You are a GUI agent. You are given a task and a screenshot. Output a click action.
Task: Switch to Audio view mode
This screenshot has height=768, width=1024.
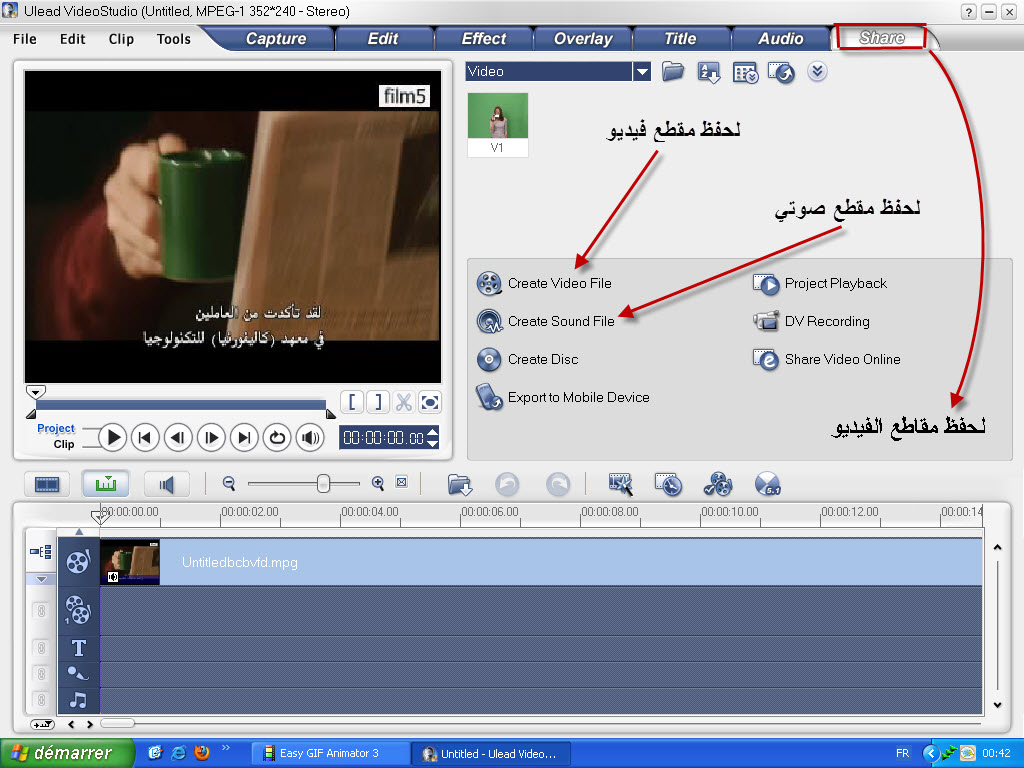(166, 483)
